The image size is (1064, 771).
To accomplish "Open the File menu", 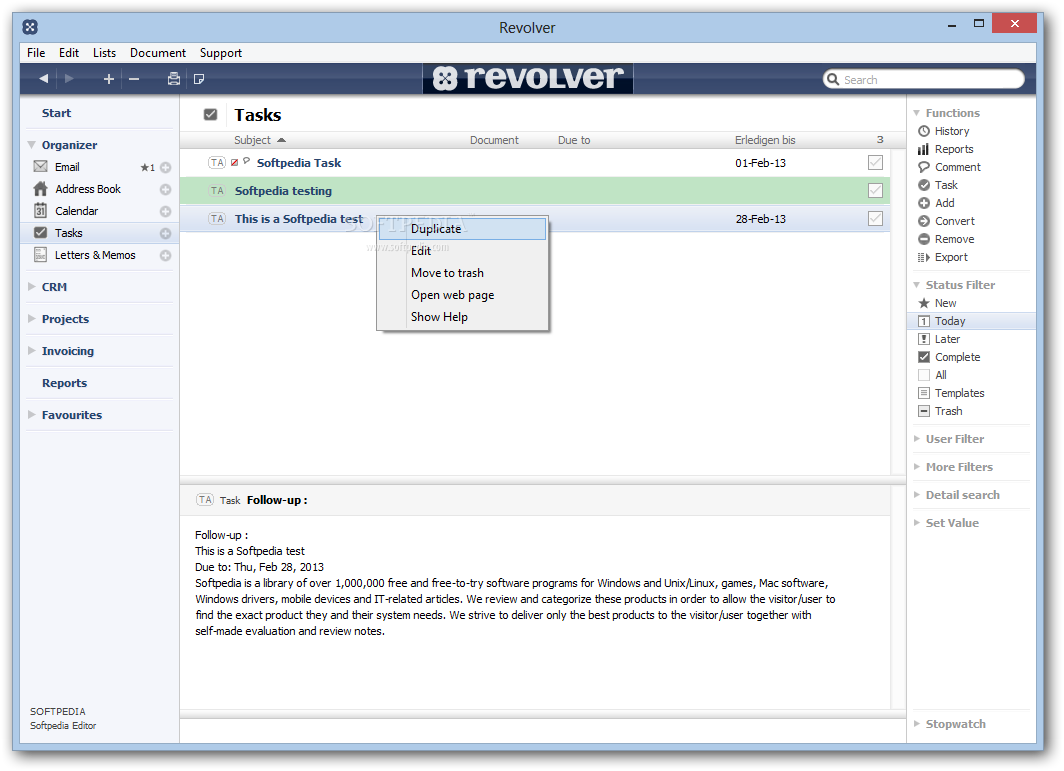I will pos(36,53).
